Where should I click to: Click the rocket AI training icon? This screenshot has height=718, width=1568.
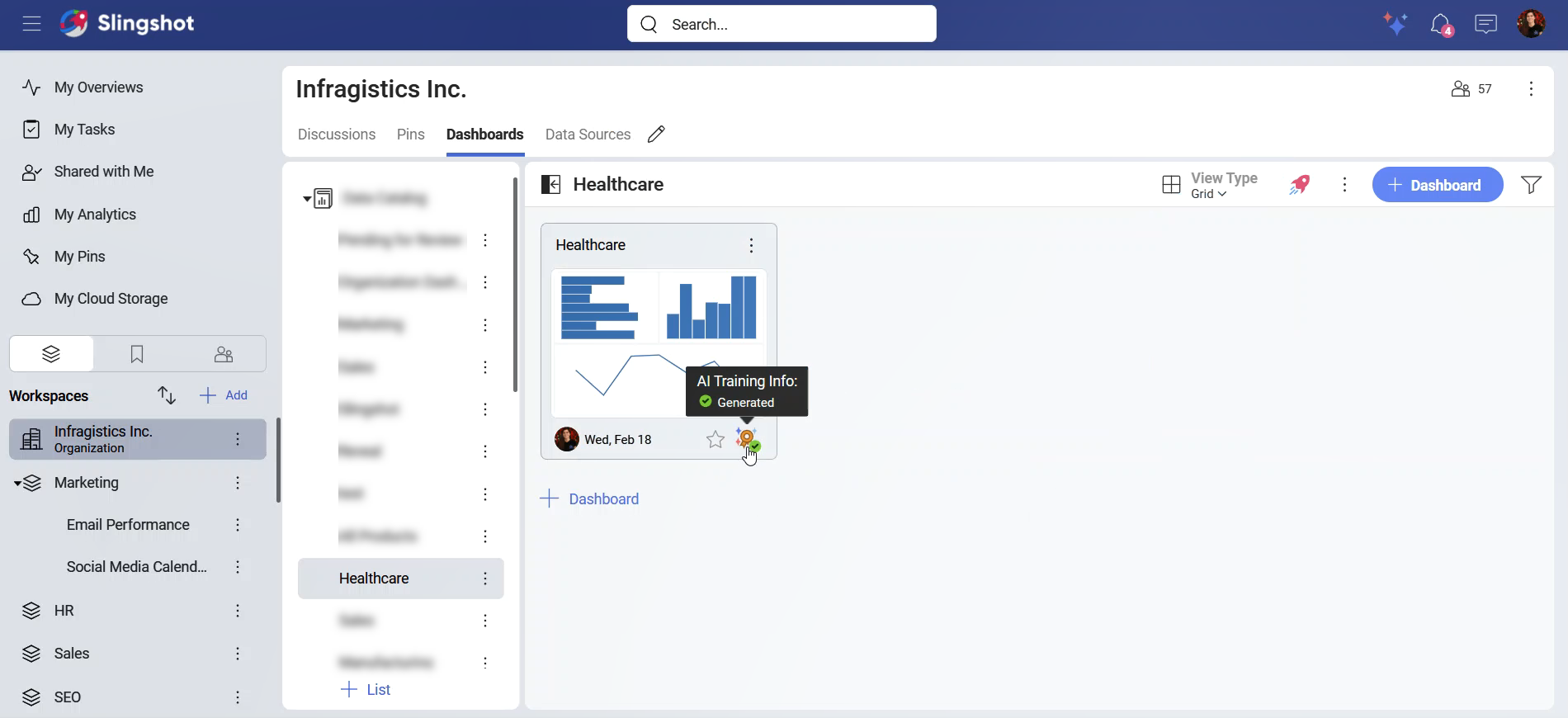(1299, 185)
